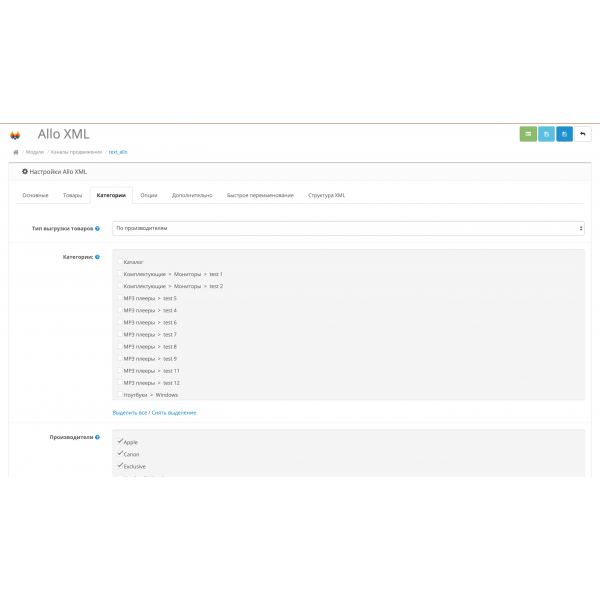Click the back arrow button in the header
The width and height of the screenshot is (600, 600).
pos(582,134)
